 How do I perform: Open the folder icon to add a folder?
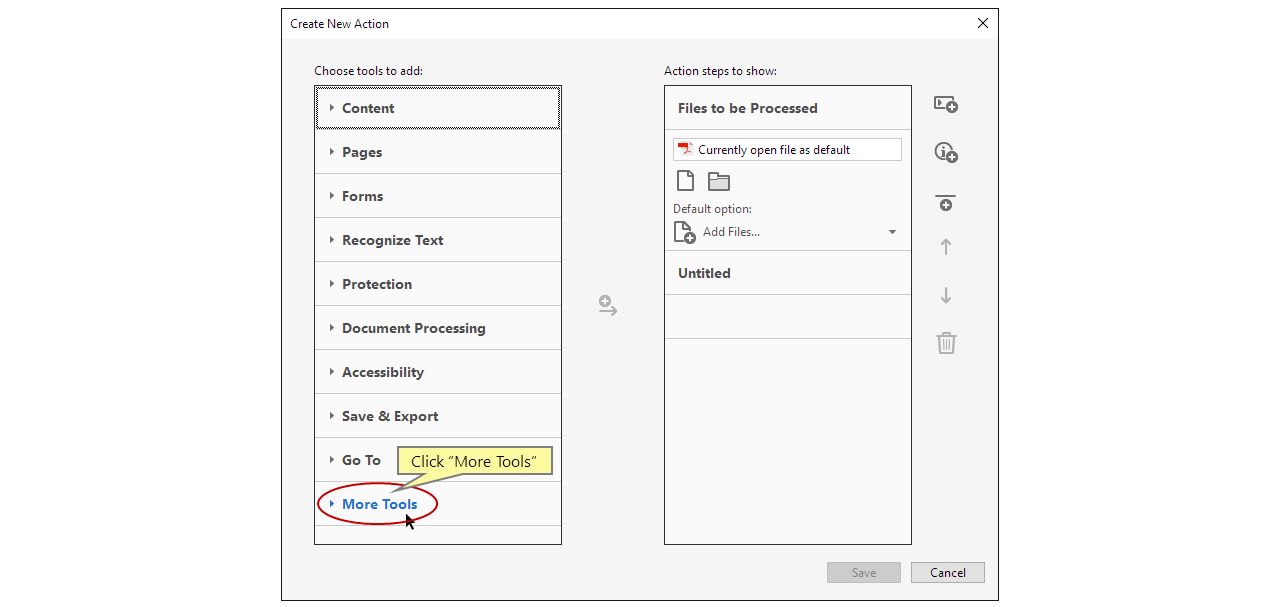pos(718,180)
